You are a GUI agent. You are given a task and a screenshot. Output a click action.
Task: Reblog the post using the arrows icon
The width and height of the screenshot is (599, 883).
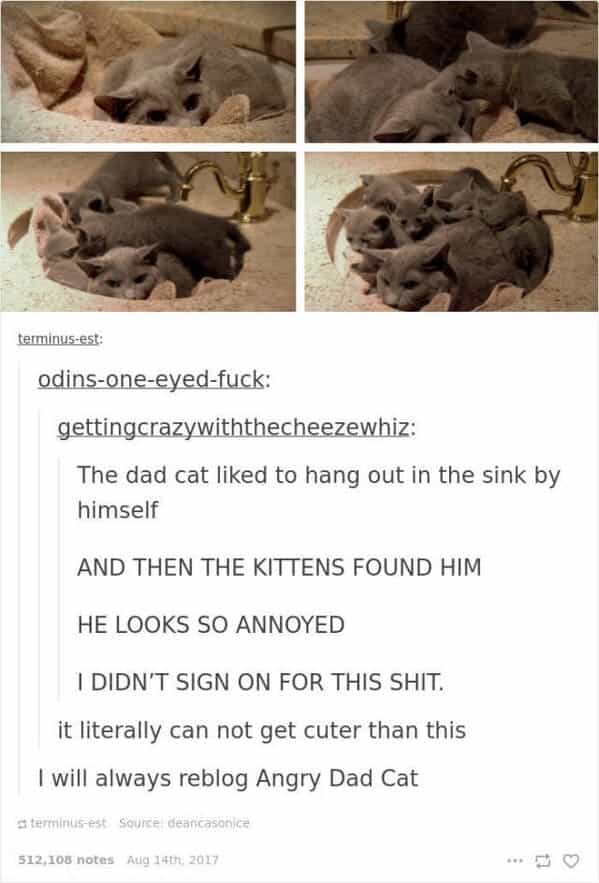click(x=543, y=860)
